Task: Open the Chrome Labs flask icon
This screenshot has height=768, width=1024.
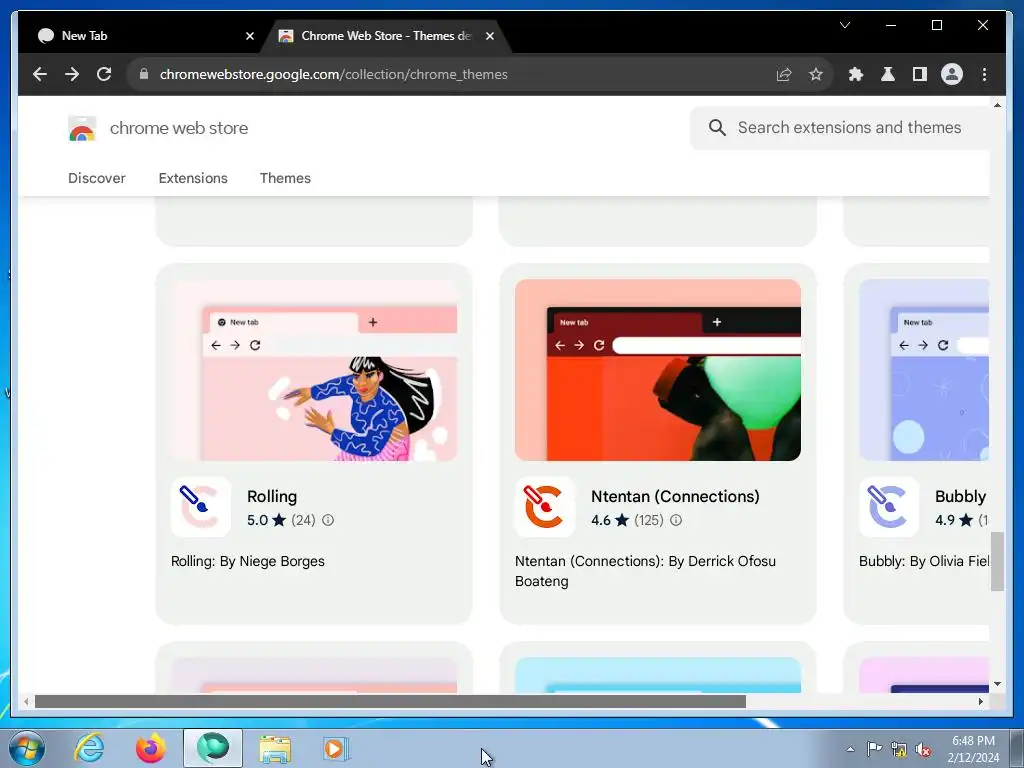Action: coord(888,74)
